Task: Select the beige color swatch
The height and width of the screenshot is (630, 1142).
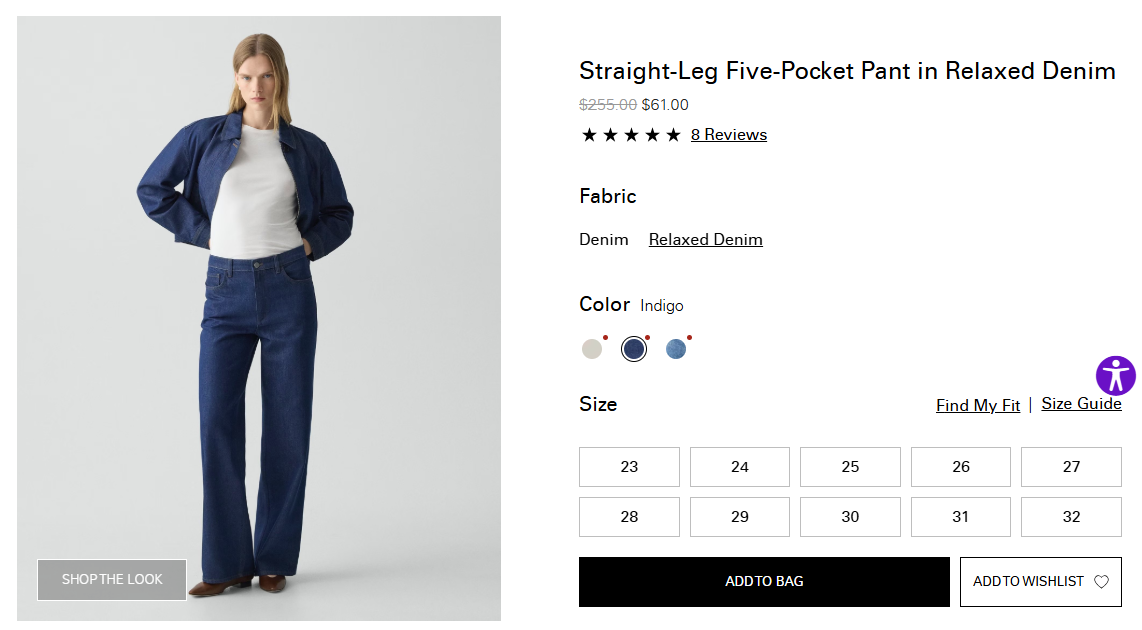Action: [x=592, y=349]
